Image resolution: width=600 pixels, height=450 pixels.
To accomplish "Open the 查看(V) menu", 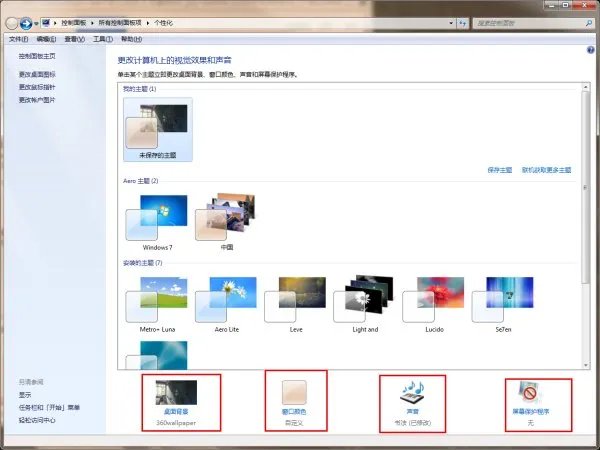I will tap(74, 39).
